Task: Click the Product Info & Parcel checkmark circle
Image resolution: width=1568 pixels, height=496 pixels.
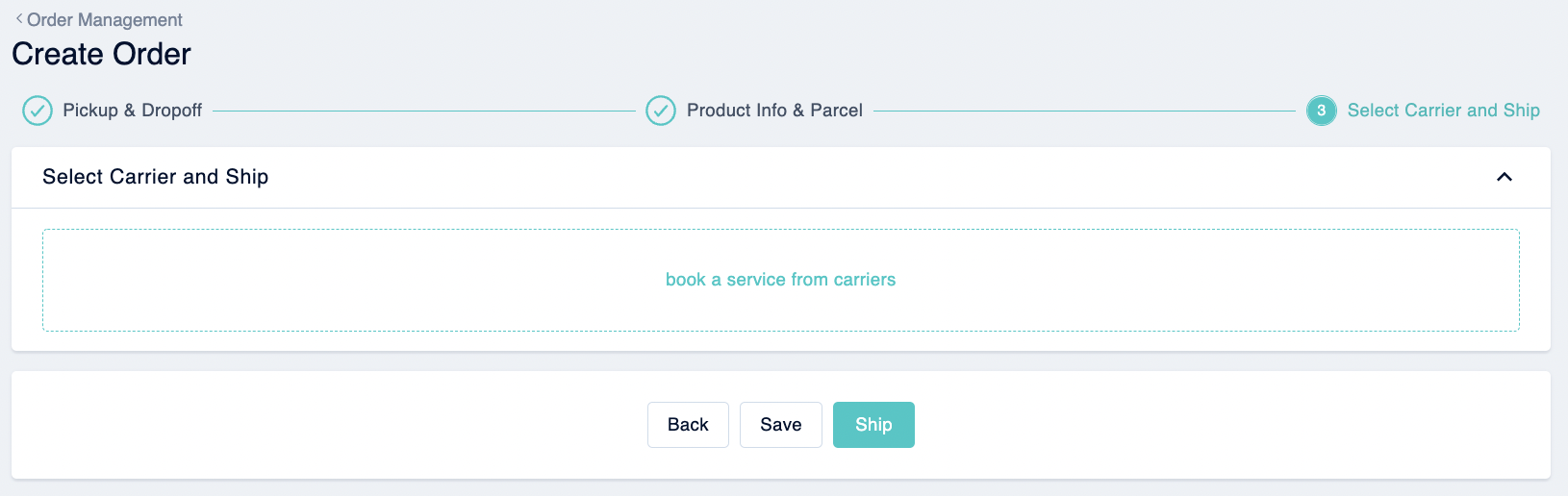Action: (x=661, y=111)
